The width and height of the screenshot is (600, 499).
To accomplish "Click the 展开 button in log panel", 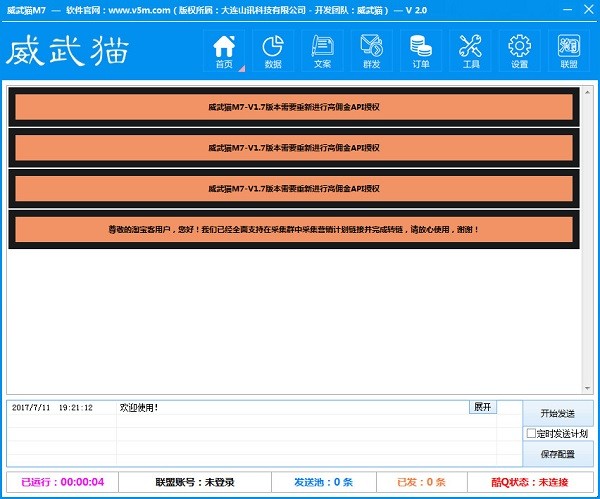I will [x=483, y=407].
